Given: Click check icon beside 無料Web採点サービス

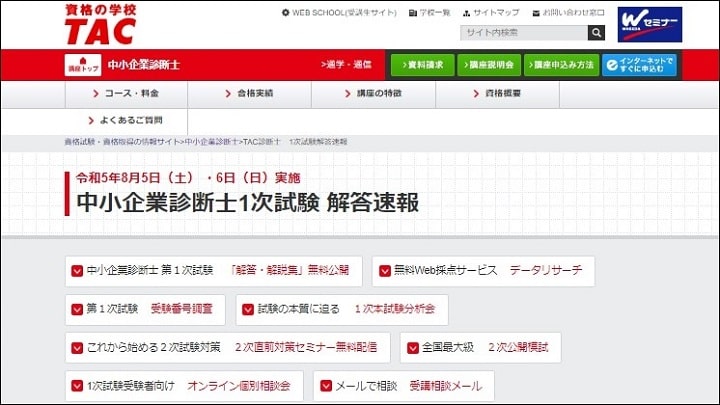Looking at the screenshot, I should coord(385,271).
